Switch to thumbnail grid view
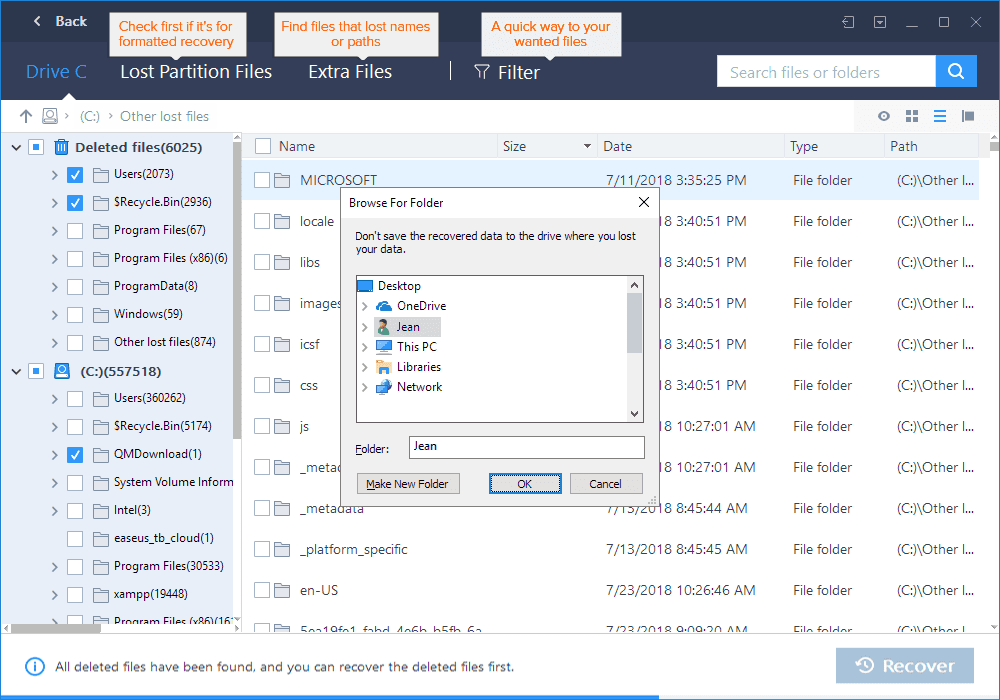Viewport: 1000px width, 700px height. tap(912, 115)
